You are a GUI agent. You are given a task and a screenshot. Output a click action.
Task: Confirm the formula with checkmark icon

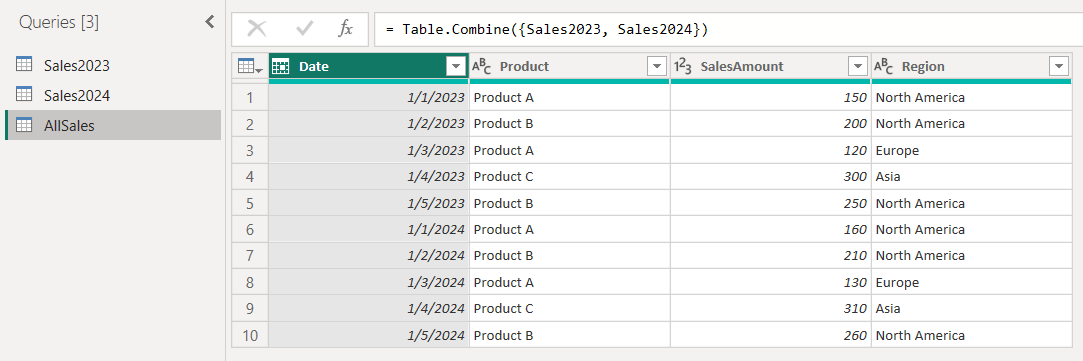304,29
